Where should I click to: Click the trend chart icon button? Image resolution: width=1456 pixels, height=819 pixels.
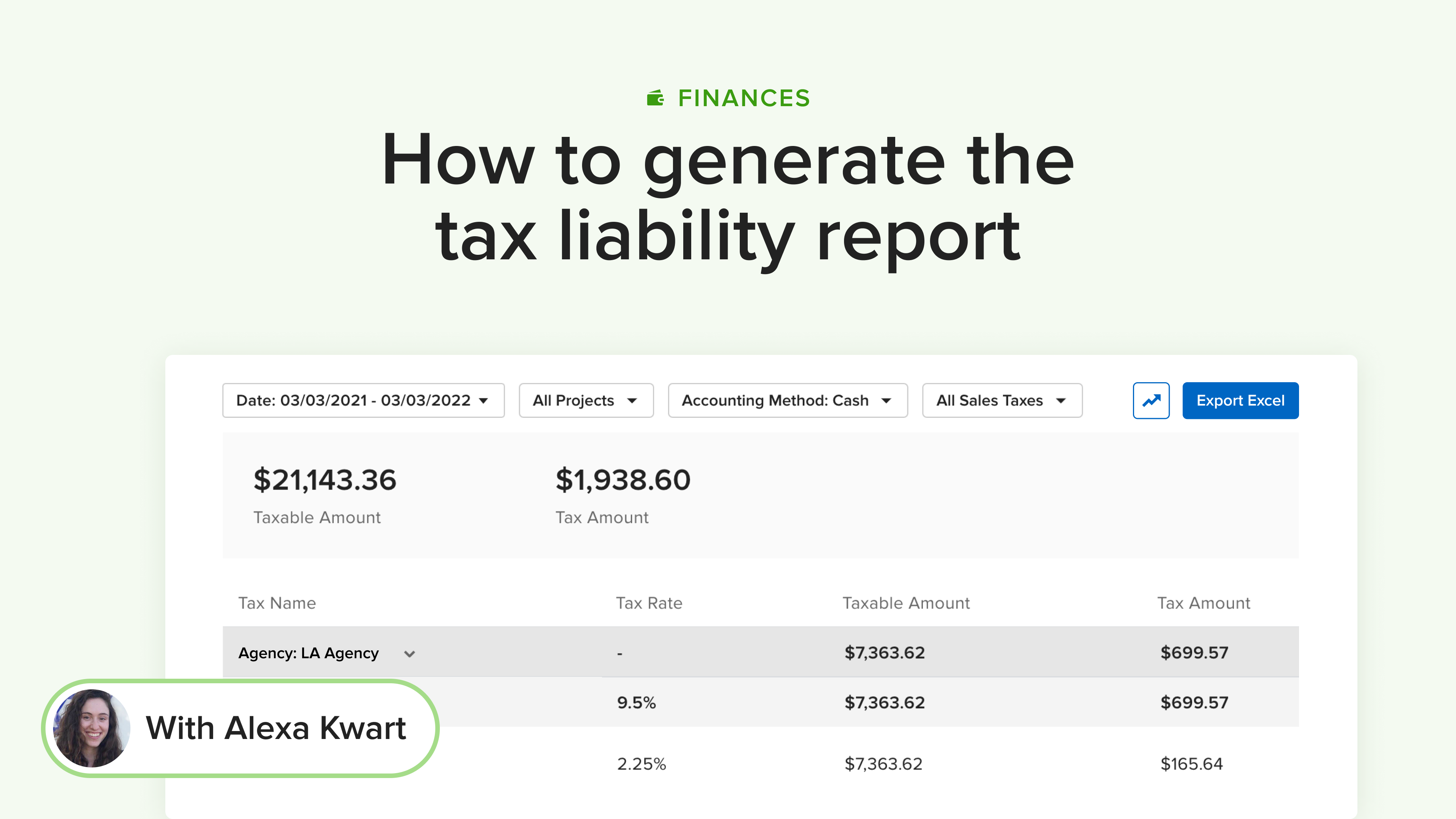1151,401
